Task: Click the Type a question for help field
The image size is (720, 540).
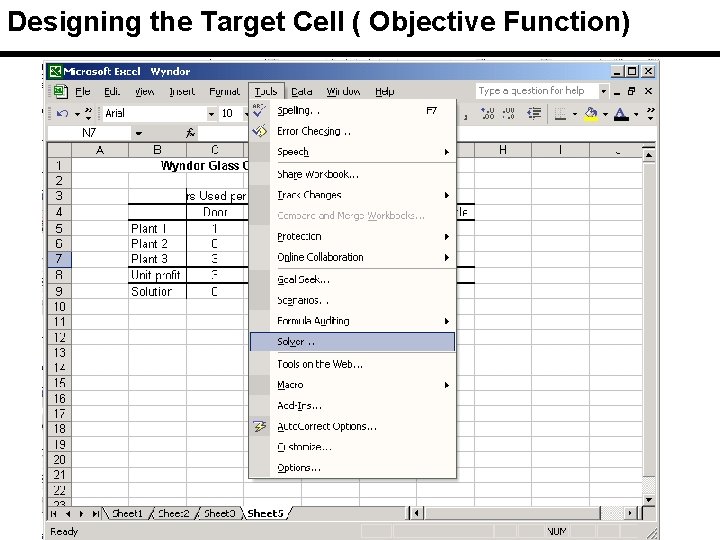Action: pos(537,91)
